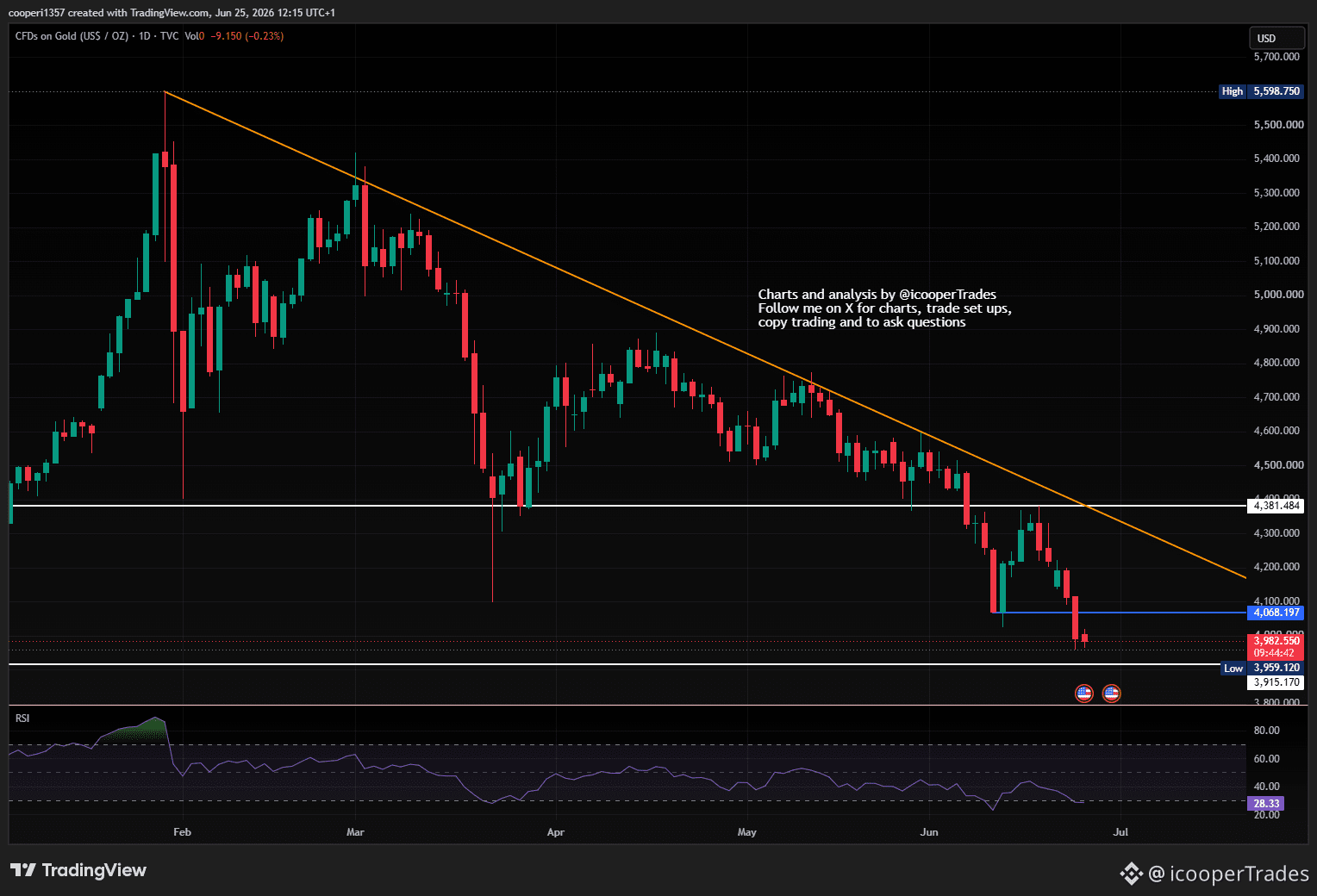Click the -9.150 (-0.23%) change value
Image resolution: width=1317 pixels, height=896 pixels.
click(x=247, y=36)
